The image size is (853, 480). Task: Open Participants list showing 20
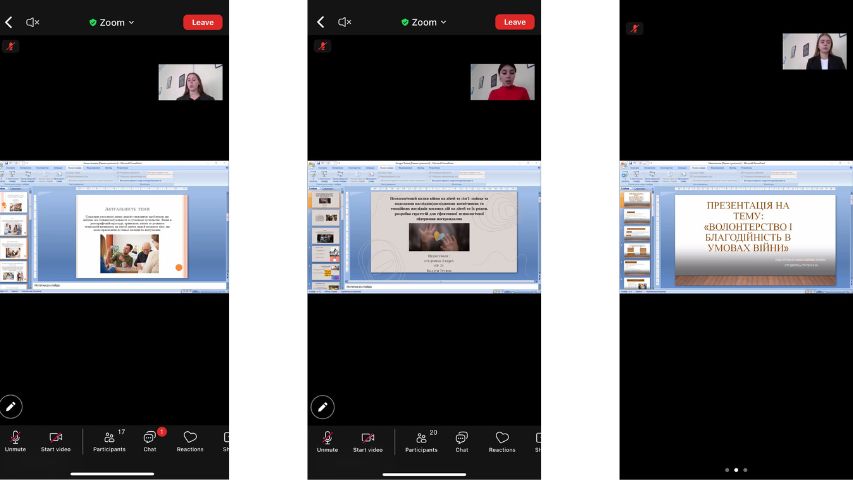[x=422, y=441]
